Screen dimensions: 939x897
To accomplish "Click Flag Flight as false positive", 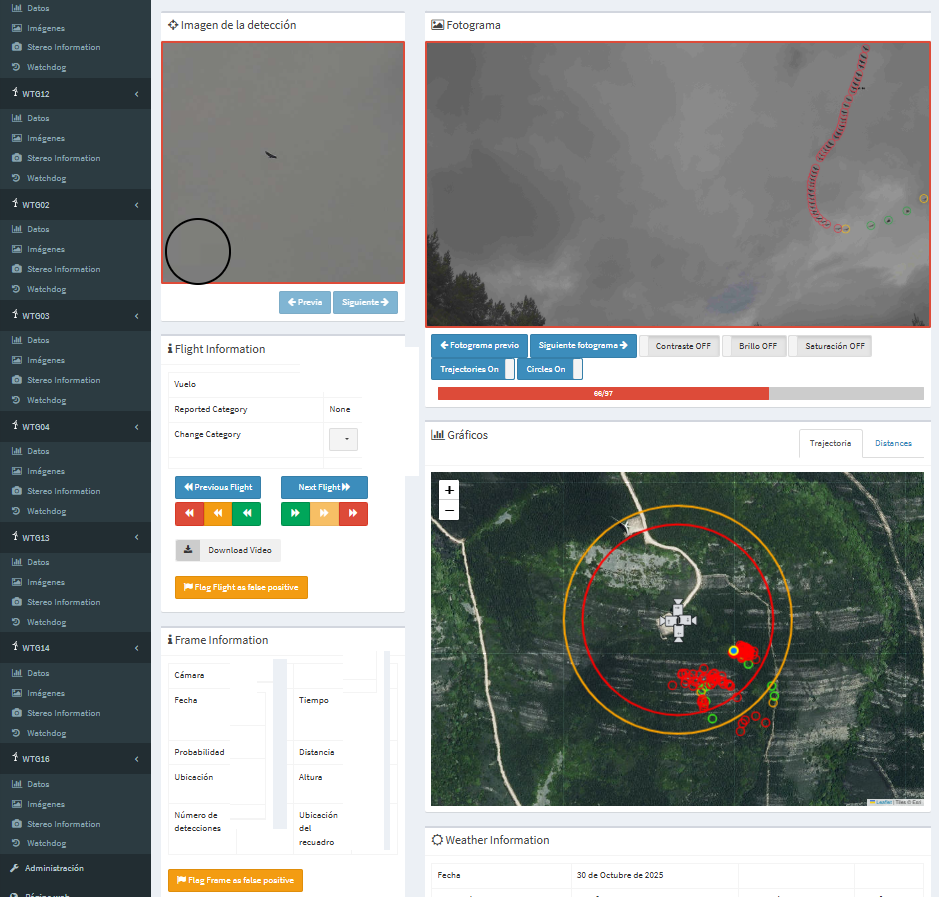I will point(241,588).
